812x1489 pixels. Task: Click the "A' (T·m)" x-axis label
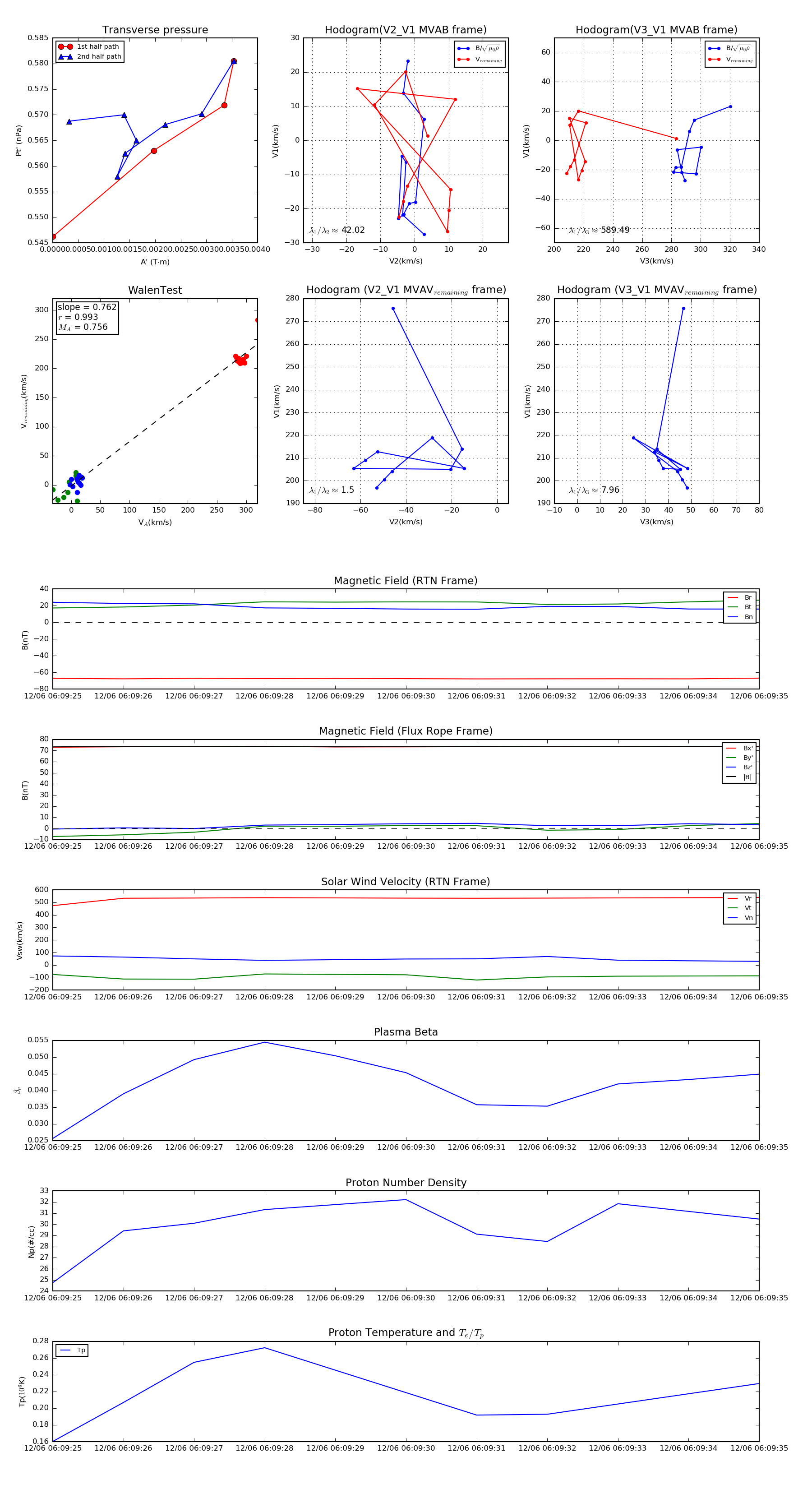click(x=155, y=262)
